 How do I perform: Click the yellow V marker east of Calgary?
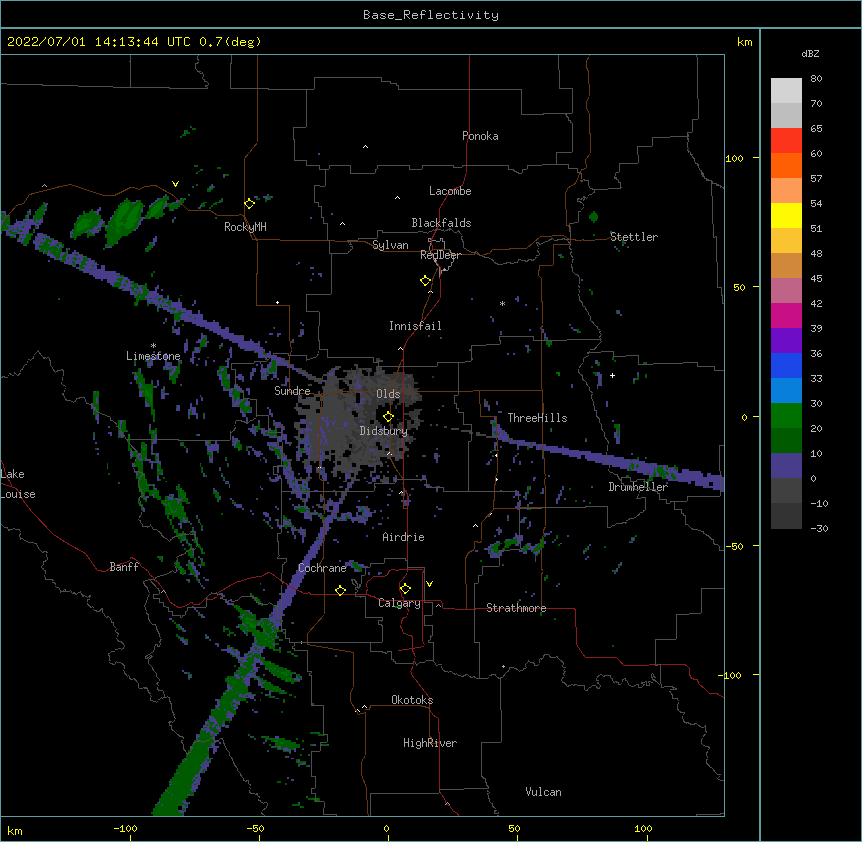tap(429, 584)
